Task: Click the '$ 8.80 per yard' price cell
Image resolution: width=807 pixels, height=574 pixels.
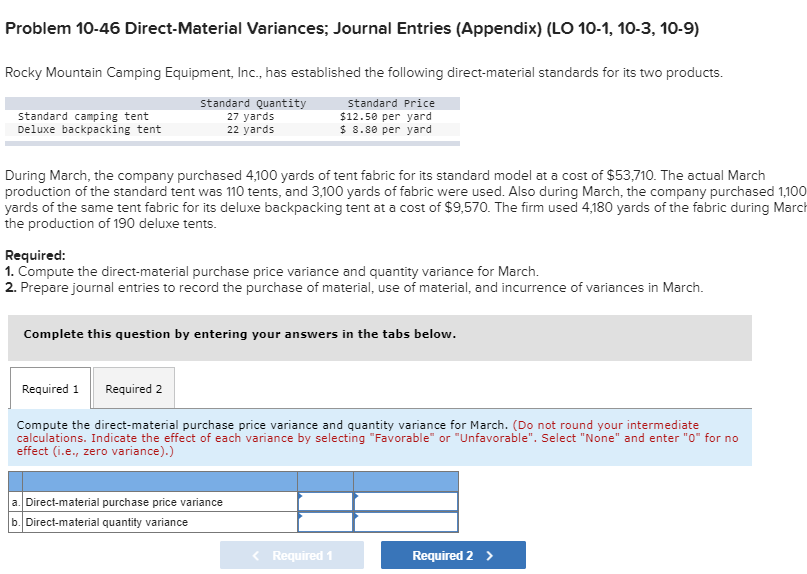Action: (x=385, y=129)
